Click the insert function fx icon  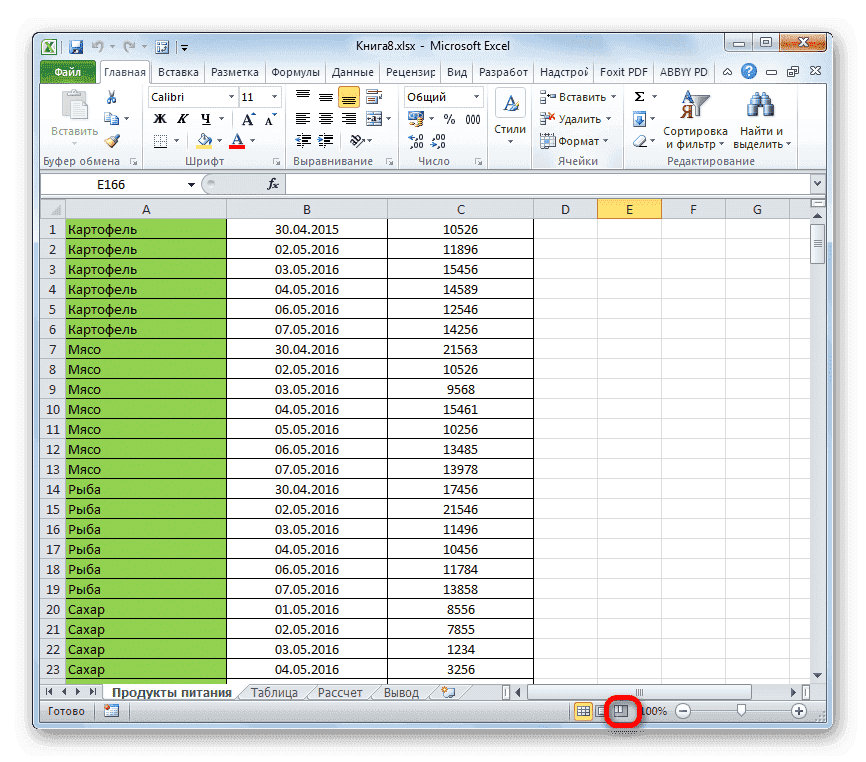272,185
